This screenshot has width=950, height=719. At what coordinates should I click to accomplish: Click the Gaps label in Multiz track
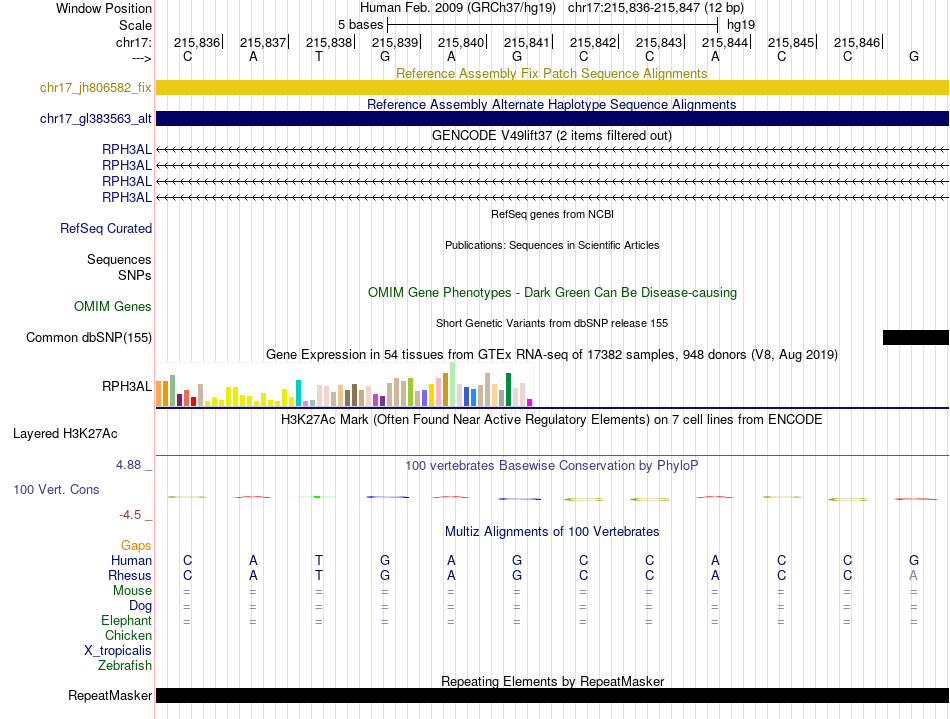coord(136,546)
